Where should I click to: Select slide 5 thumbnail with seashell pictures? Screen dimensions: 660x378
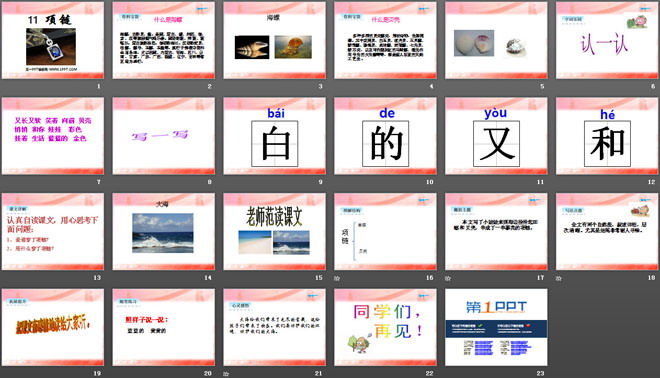click(x=496, y=40)
